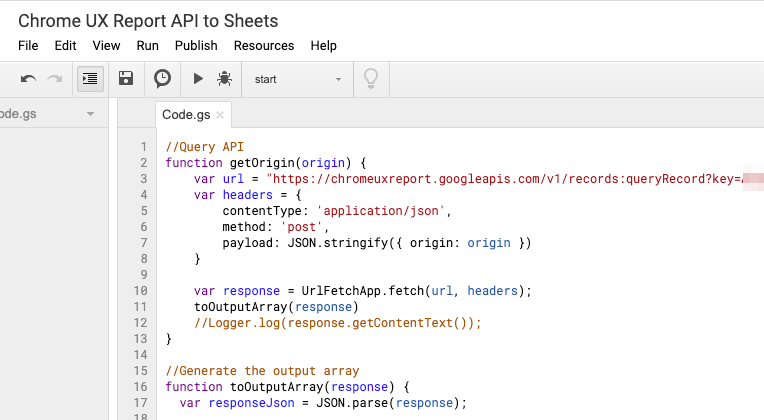Open the start function dropdown
The height and width of the screenshot is (420, 764).
tap(297, 79)
